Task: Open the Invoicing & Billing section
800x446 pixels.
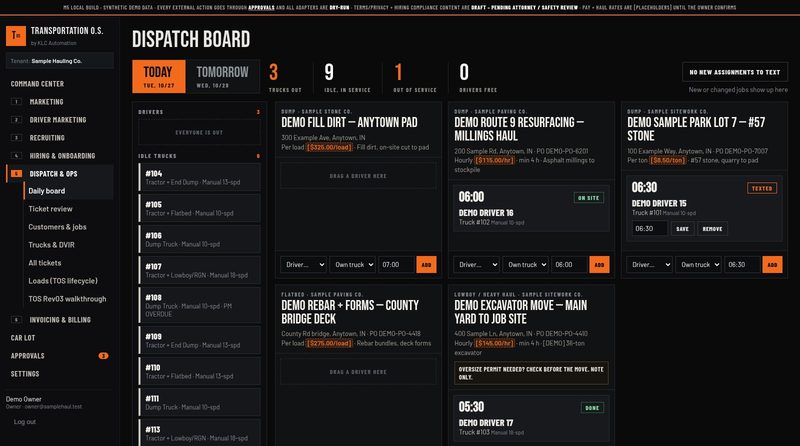Action: click(x=59, y=319)
